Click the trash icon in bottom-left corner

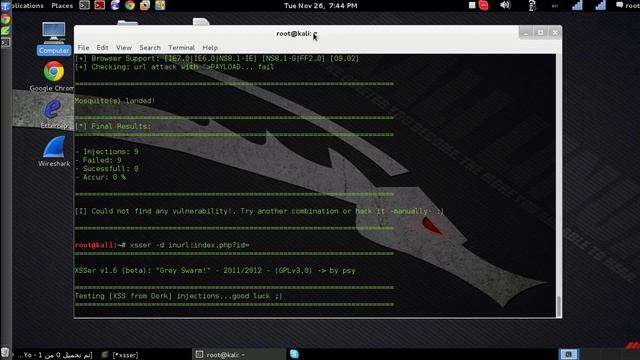tap(5, 353)
